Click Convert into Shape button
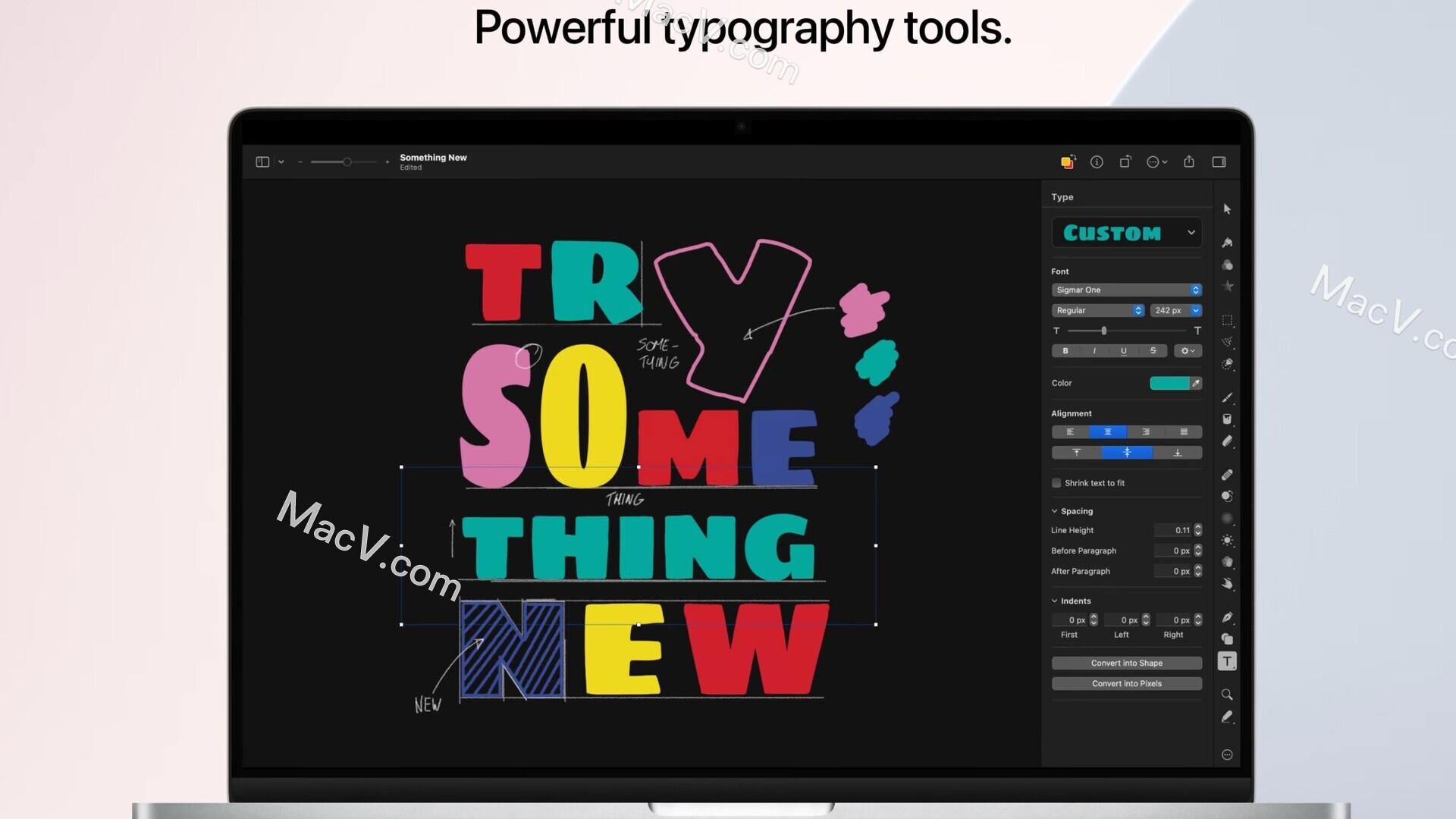The height and width of the screenshot is (819, 1456). click(x=1126, y=663)
